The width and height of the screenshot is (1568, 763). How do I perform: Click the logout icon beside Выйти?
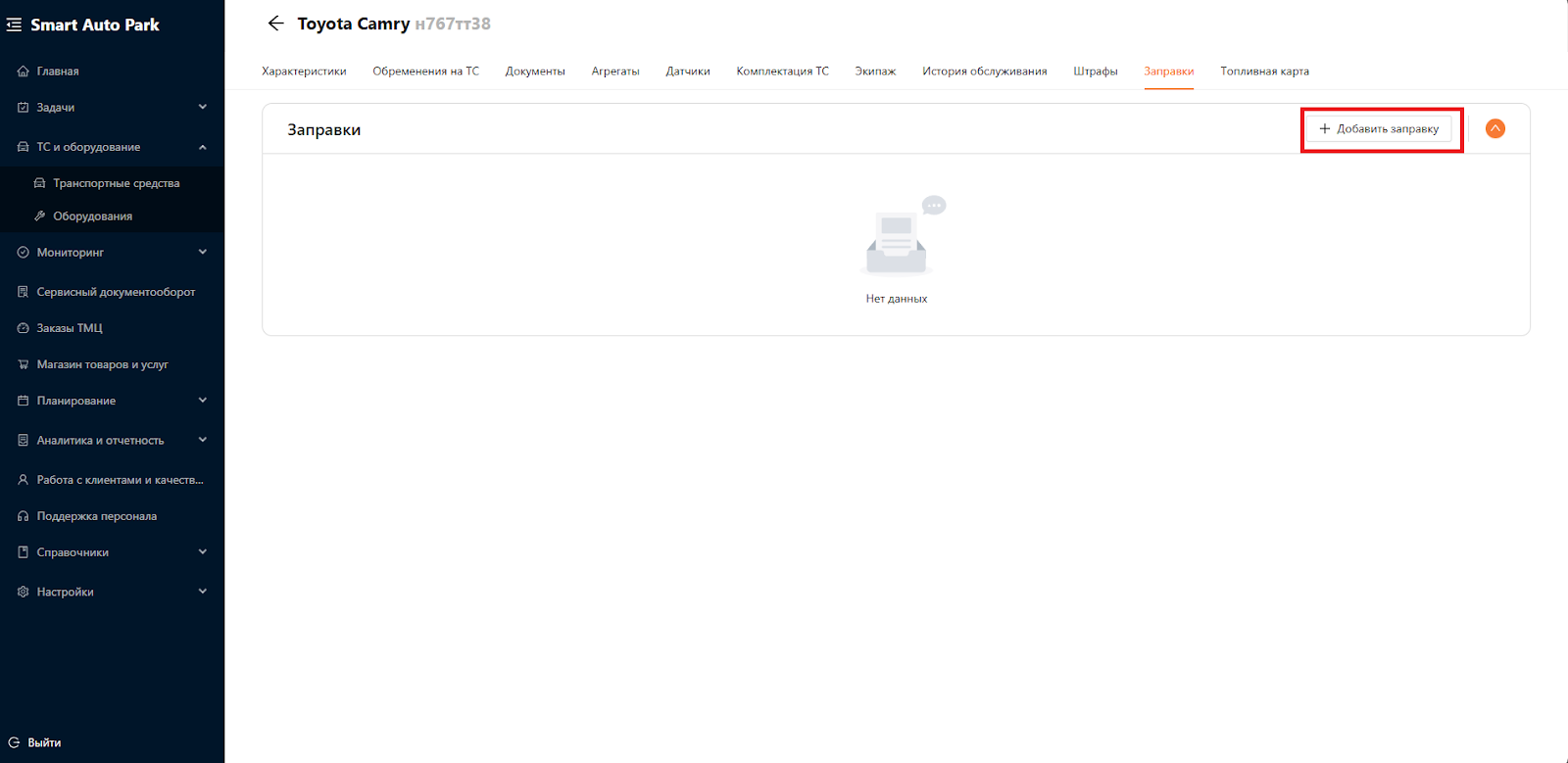tap(14, 742)
